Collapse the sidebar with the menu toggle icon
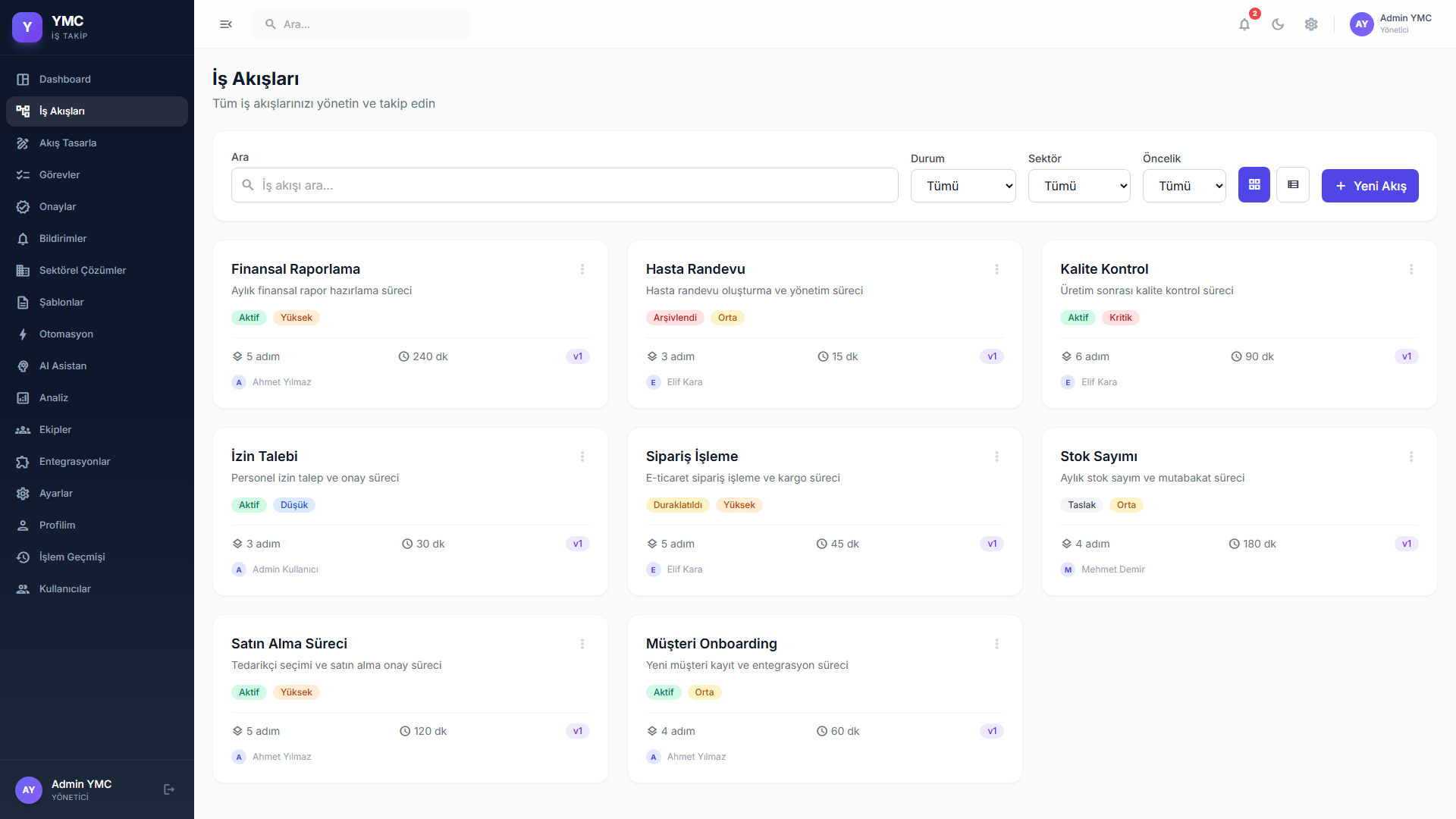Viewport: 1456px width, 819px height. point(226,24)
